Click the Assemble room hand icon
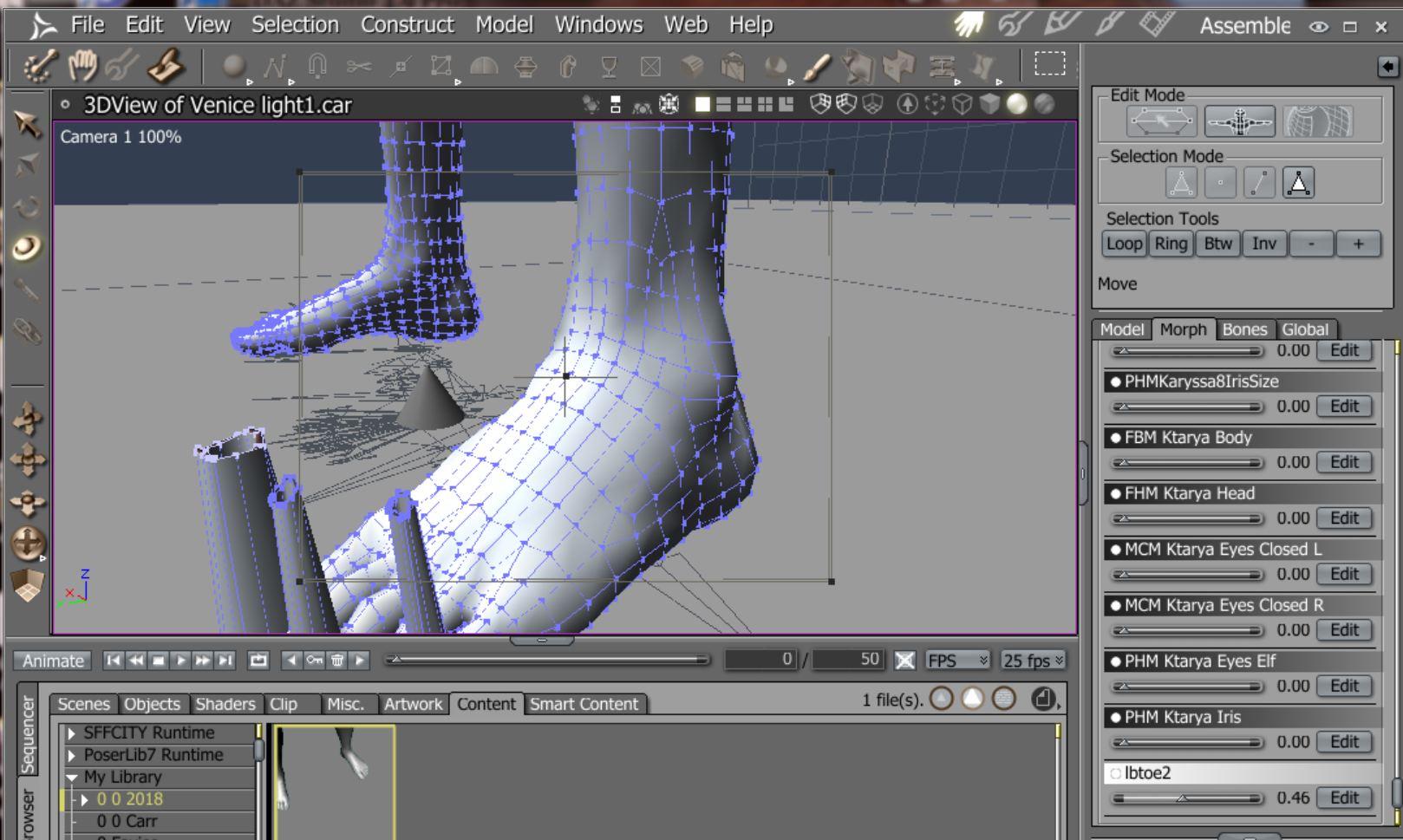Image resolution: width=1403 pixels, height=840 pixels. [x=969, y=25]
